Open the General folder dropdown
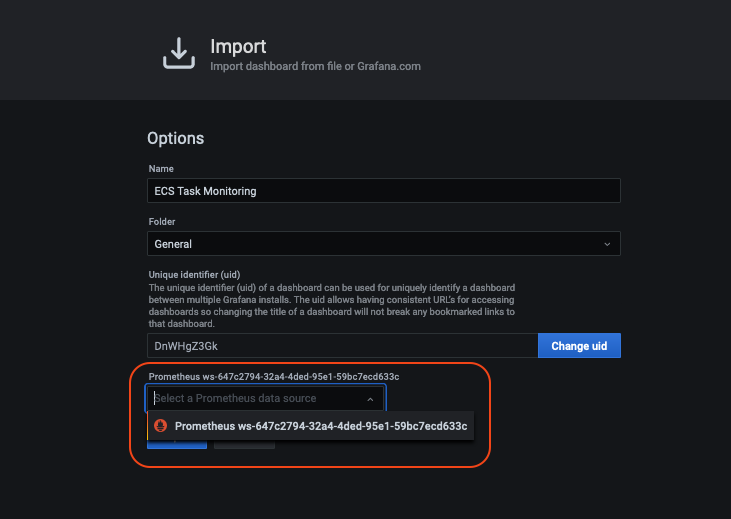 pos(384,244)
